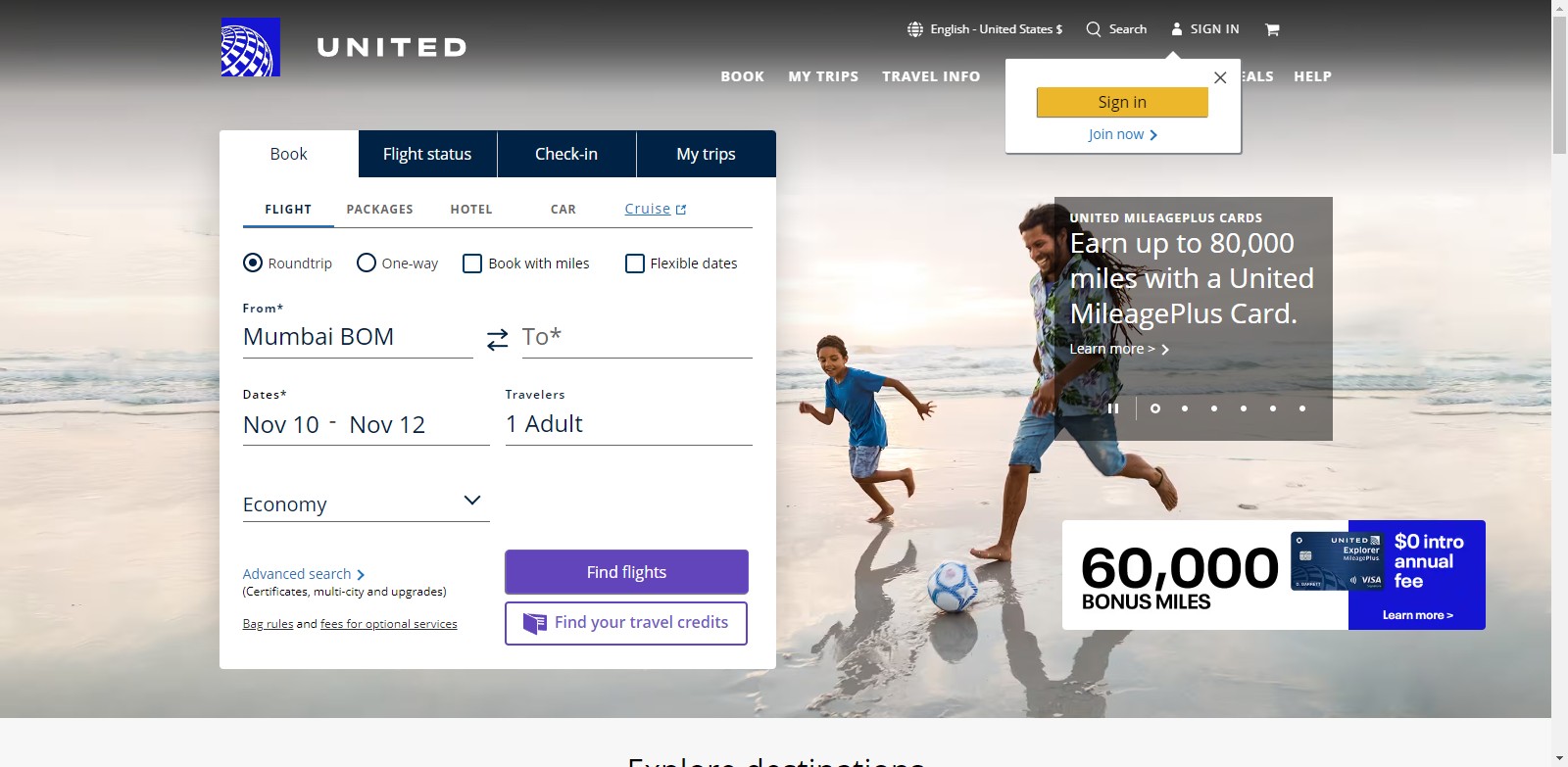Click the United globe logo
Screen dimensions: 1568x767
pos(250,47)
